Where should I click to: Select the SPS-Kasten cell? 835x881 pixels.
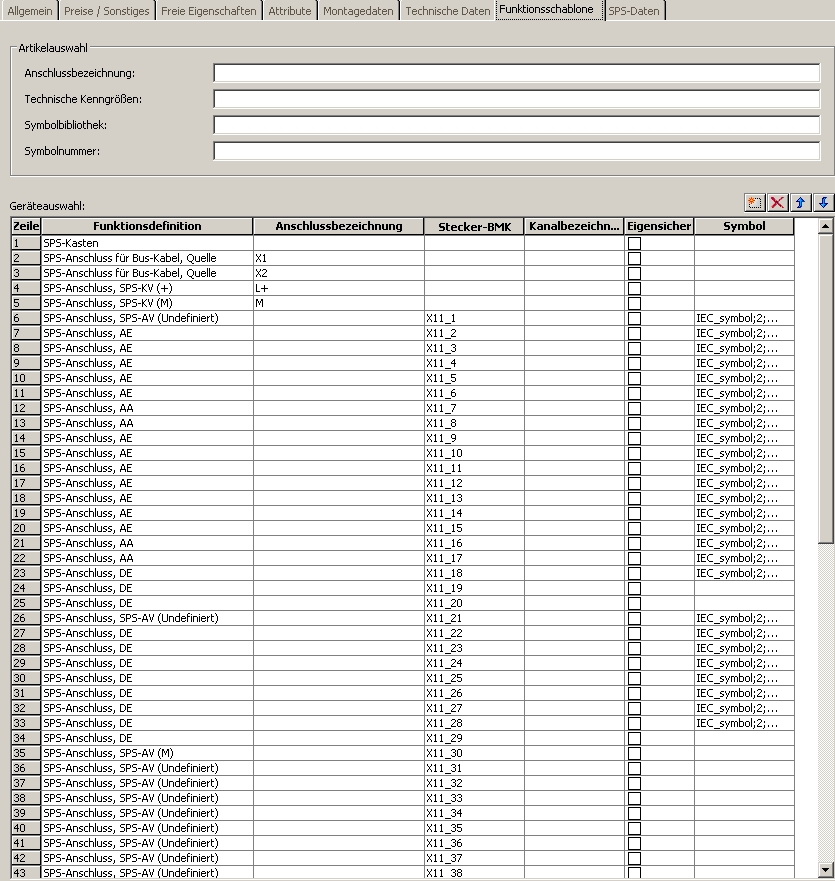pos(147,243)
